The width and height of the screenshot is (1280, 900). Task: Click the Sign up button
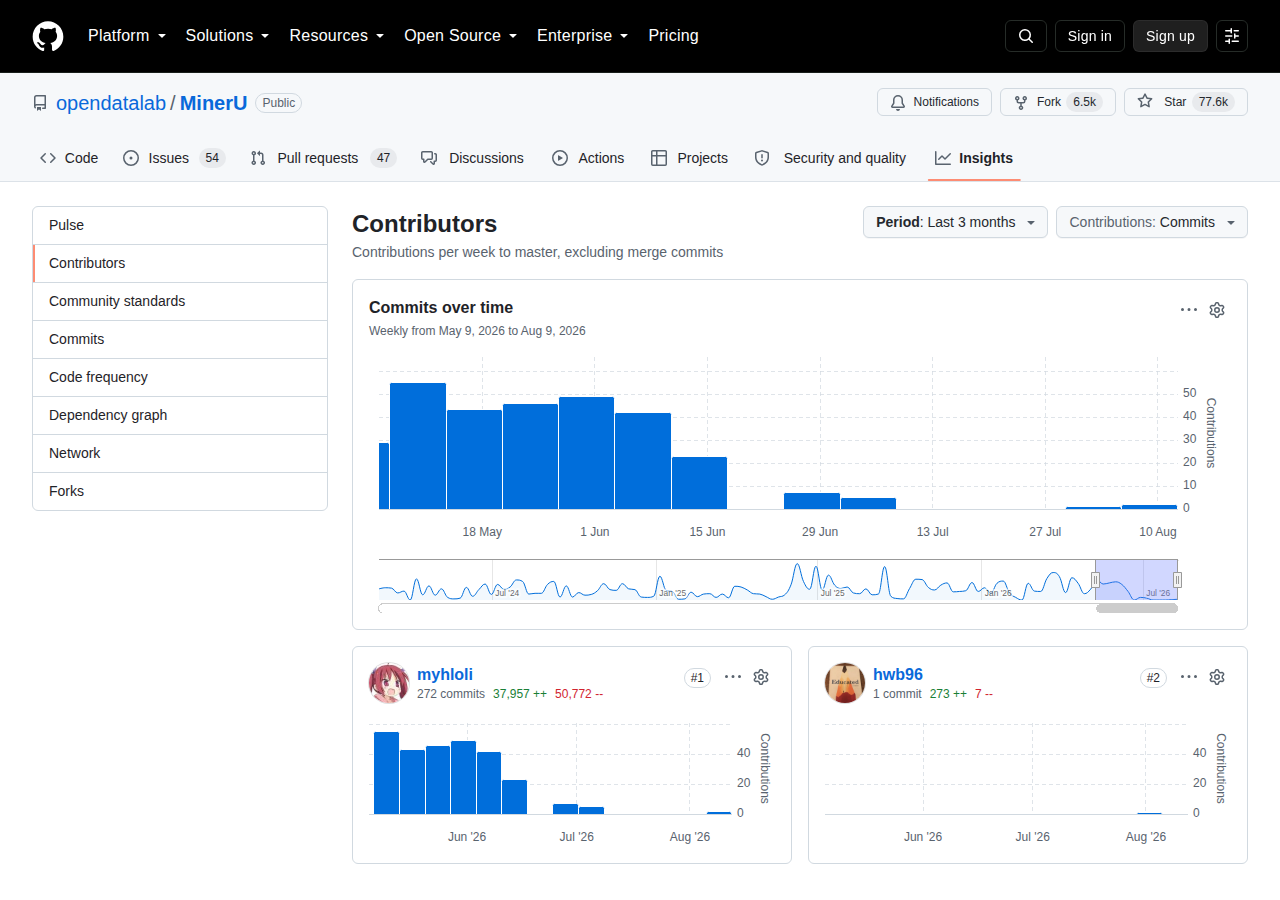(1170, 36)
